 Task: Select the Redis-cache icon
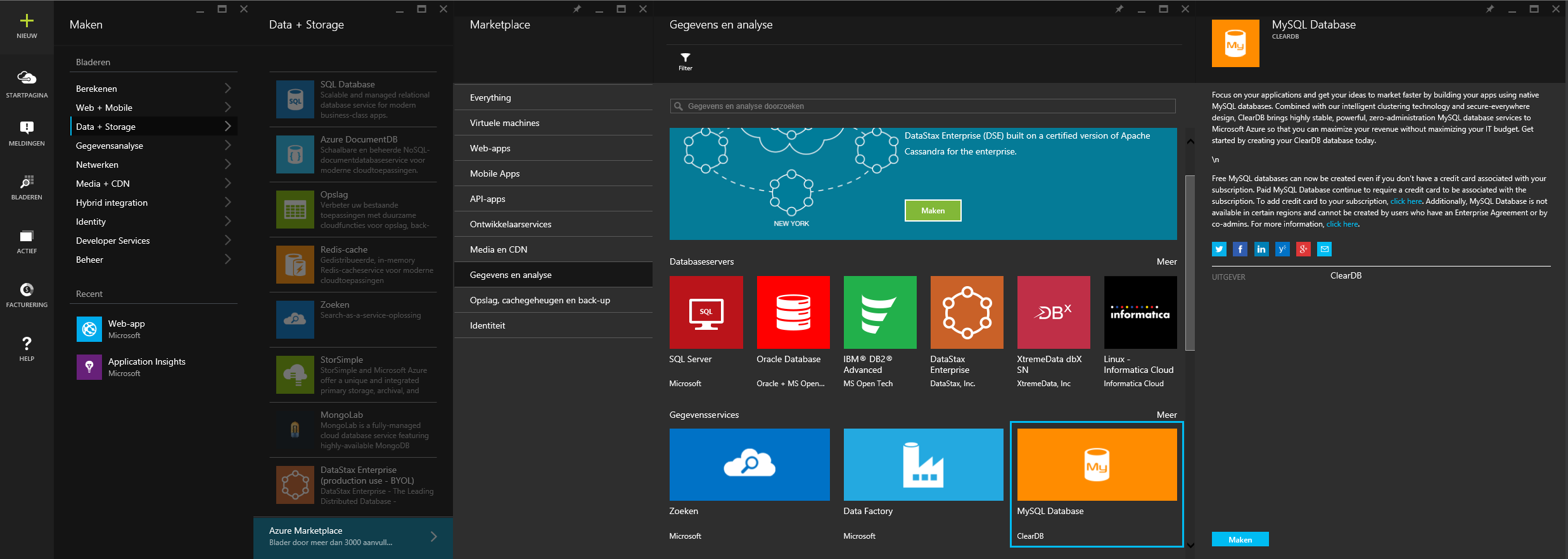click(295, 265)
